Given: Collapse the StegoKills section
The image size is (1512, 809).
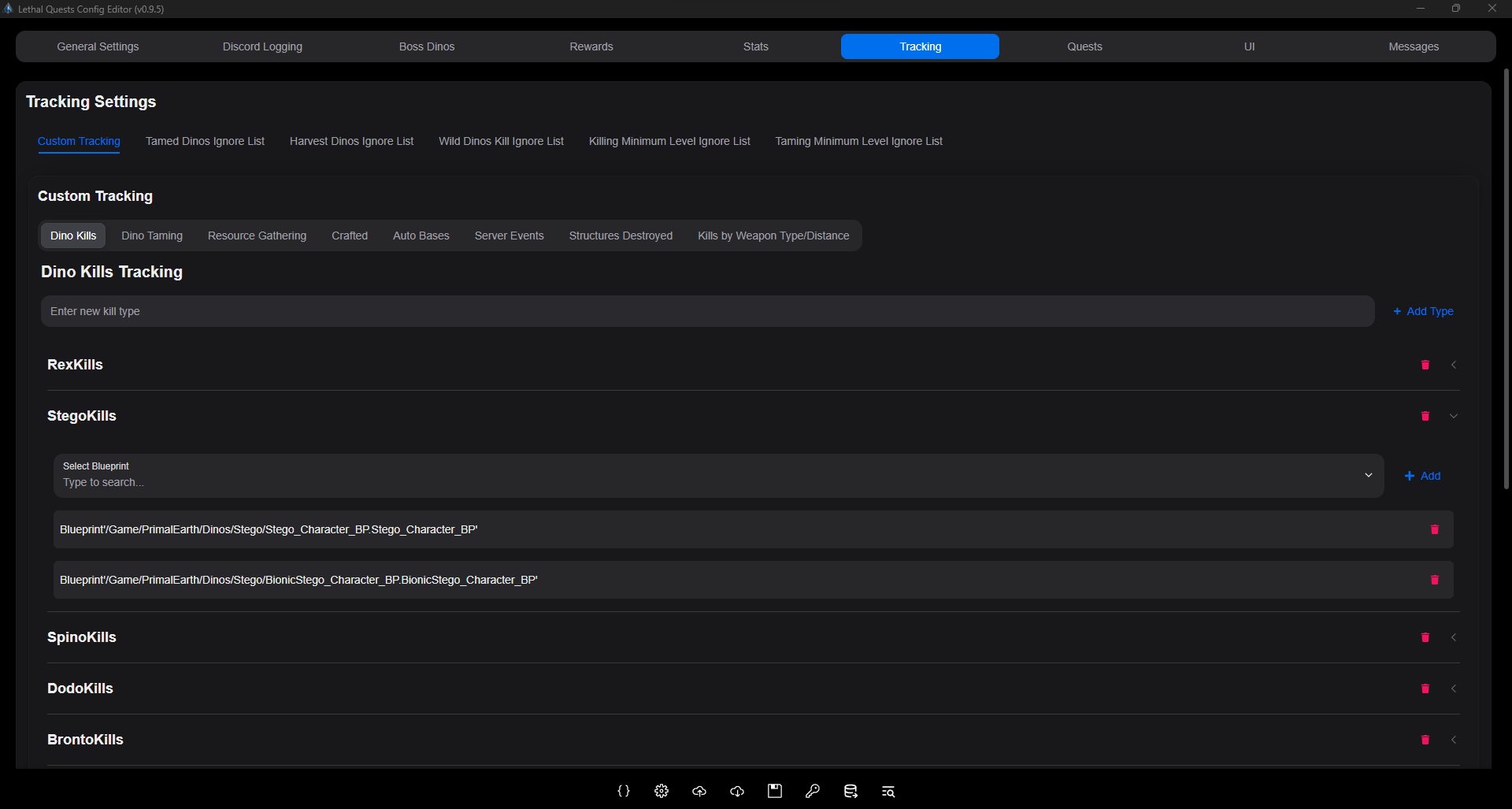Looking at the screenshot, I should pyautogui.click(x=1454, y=416).
